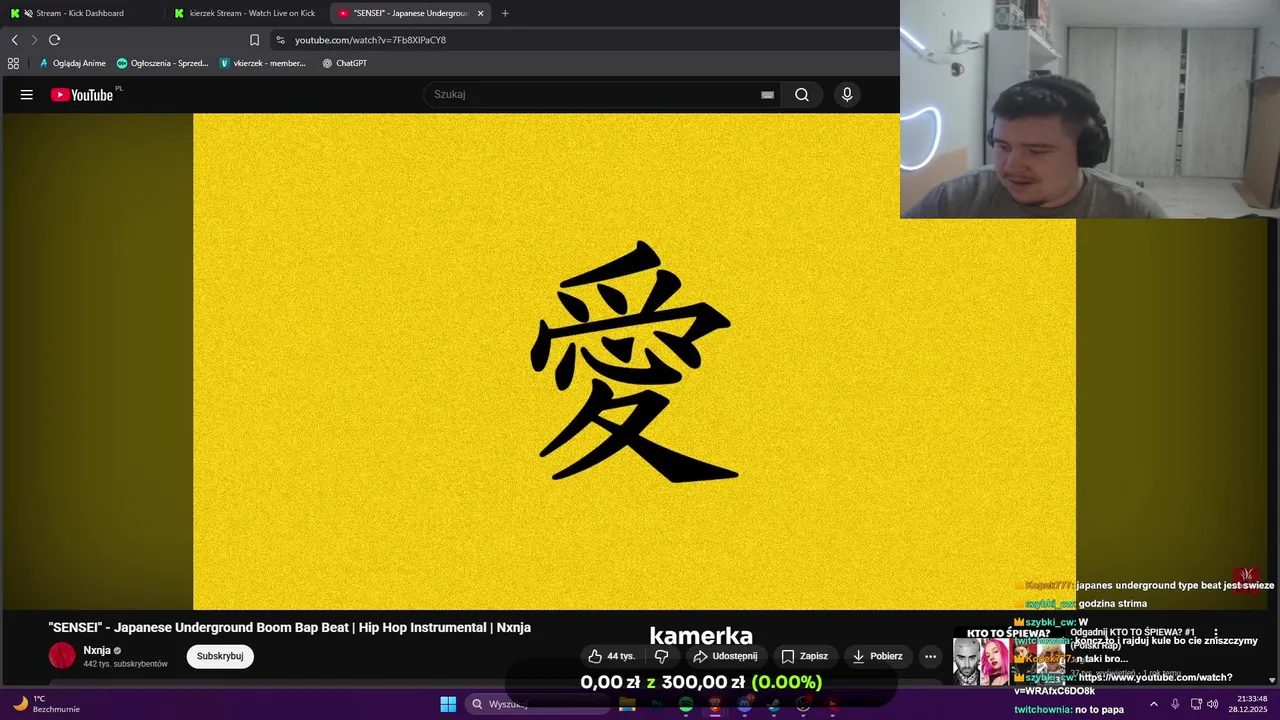Image resolution: width=1280 pixels, height=720 pixels.
Task: Dislike the video
Action: point(661,656)
